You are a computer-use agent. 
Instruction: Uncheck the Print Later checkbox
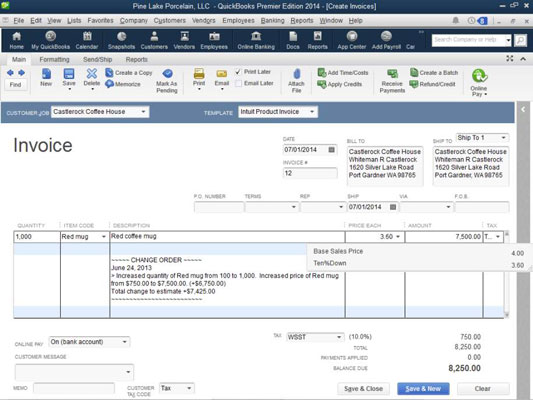238,72
